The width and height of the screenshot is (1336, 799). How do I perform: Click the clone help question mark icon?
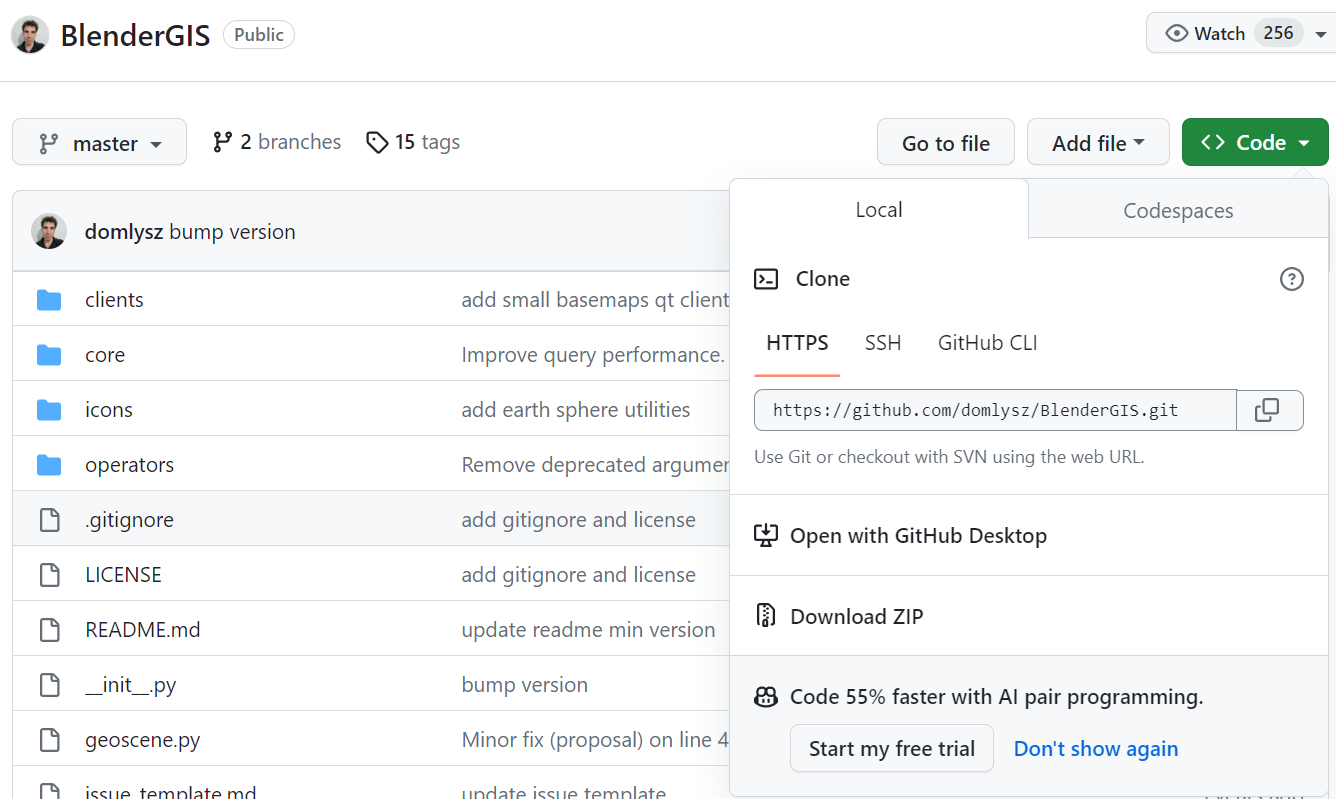pyautogui.click(x=1292, y=279)
